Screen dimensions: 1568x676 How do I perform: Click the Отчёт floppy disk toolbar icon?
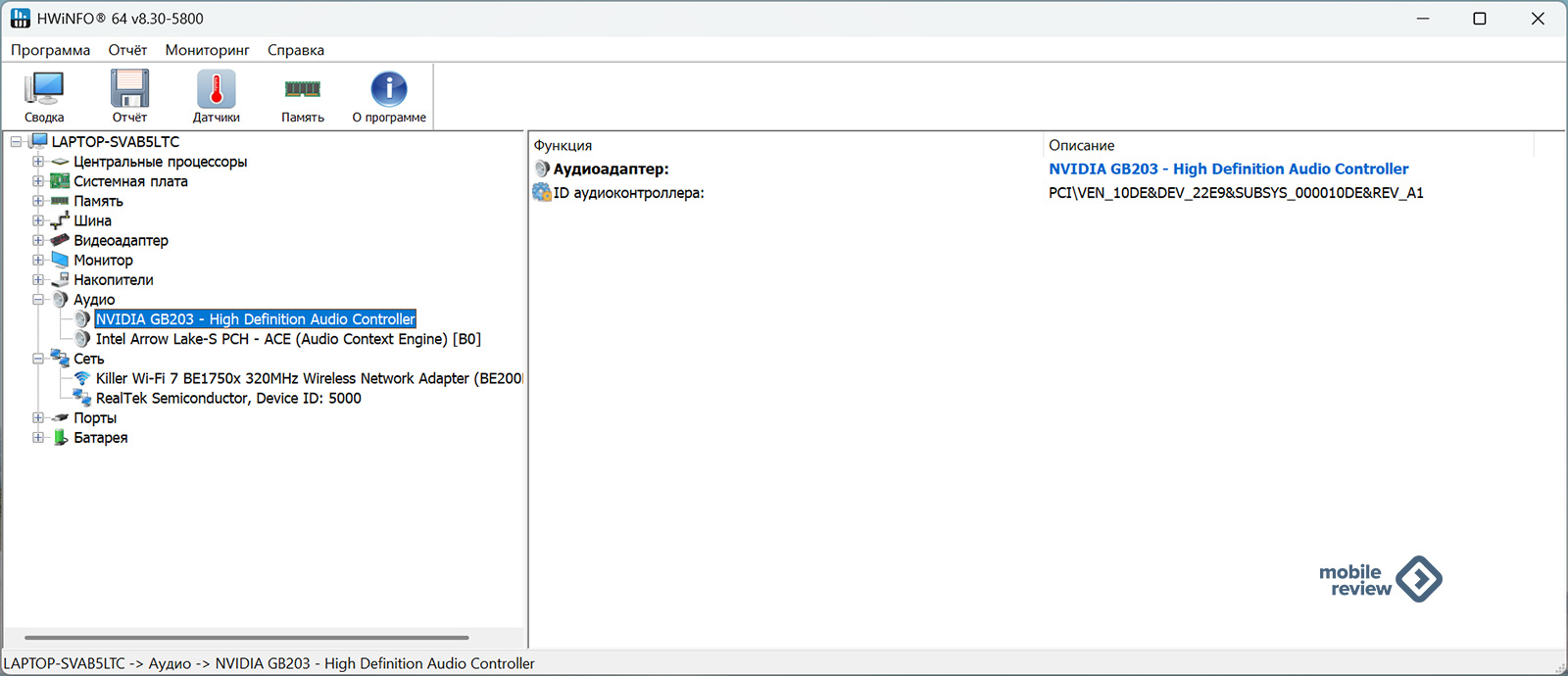[x=129, y=90]
